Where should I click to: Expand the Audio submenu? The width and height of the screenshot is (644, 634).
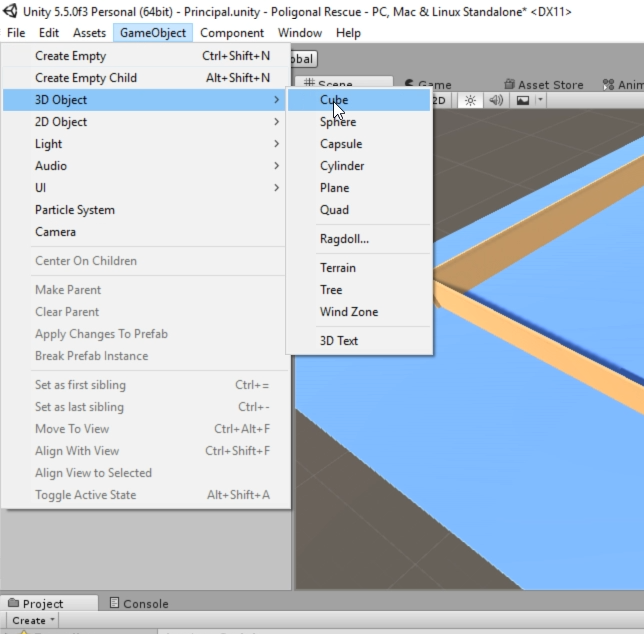click(144, 166)
